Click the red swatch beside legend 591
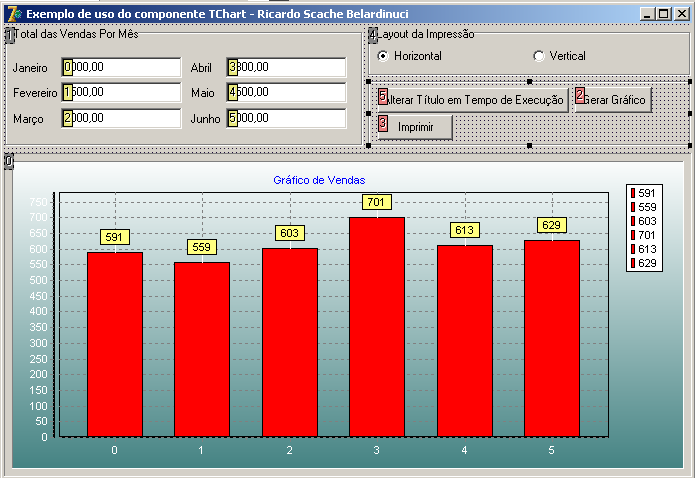695x478 pixels. [x=633, y=193]
